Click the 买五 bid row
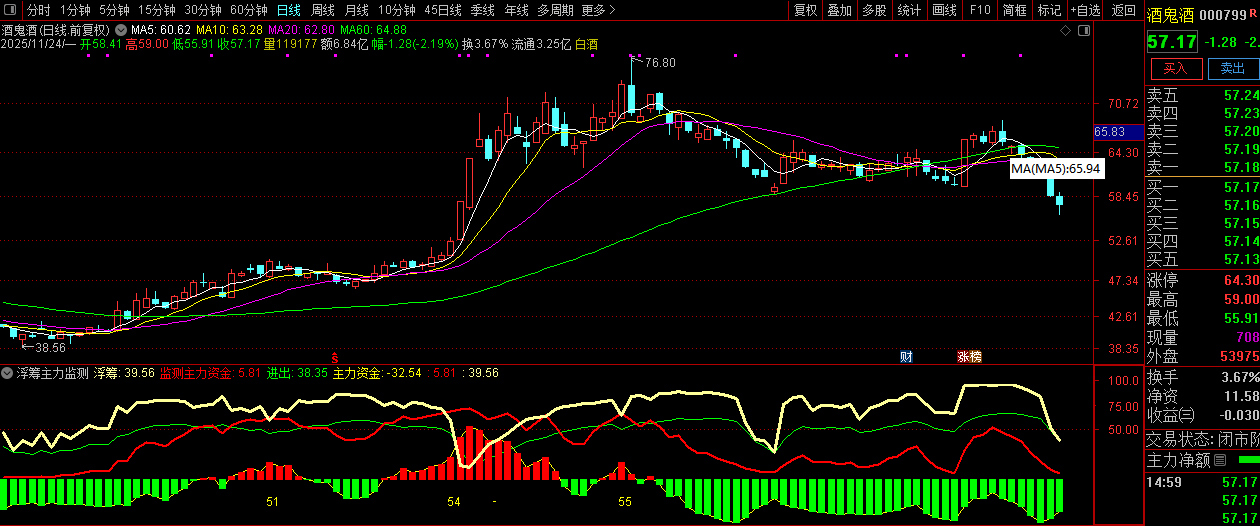 [1202, 259]
